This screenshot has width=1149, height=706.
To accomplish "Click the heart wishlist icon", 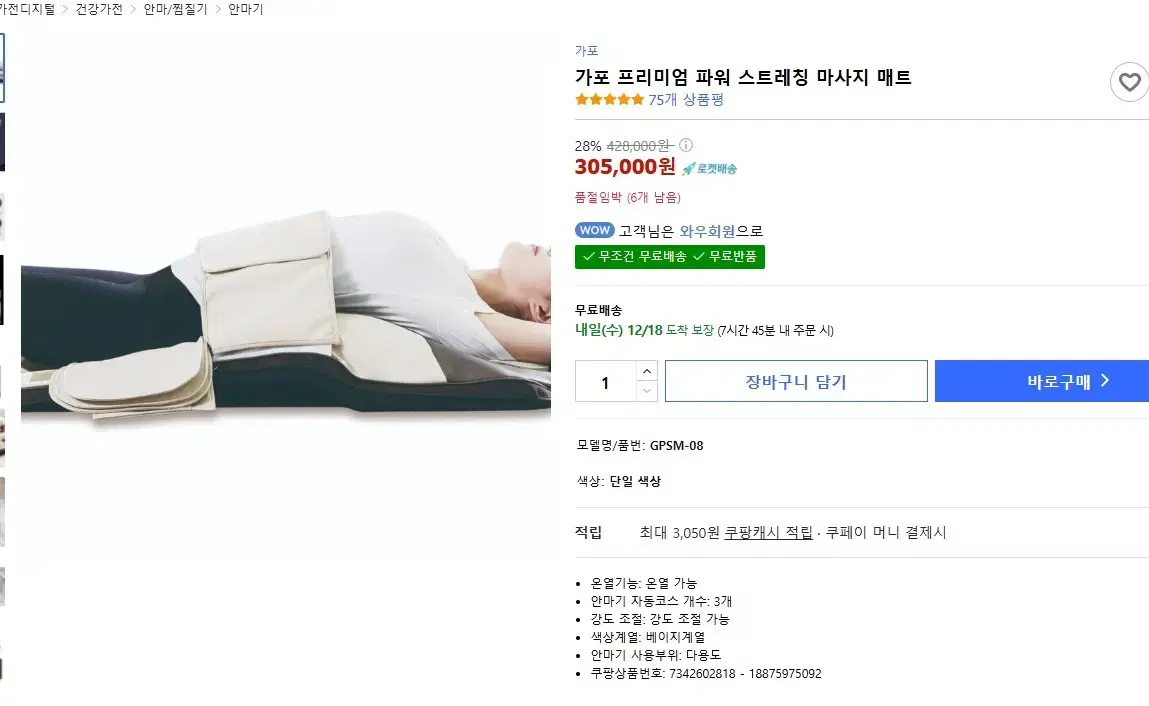I will (1129, 82).
